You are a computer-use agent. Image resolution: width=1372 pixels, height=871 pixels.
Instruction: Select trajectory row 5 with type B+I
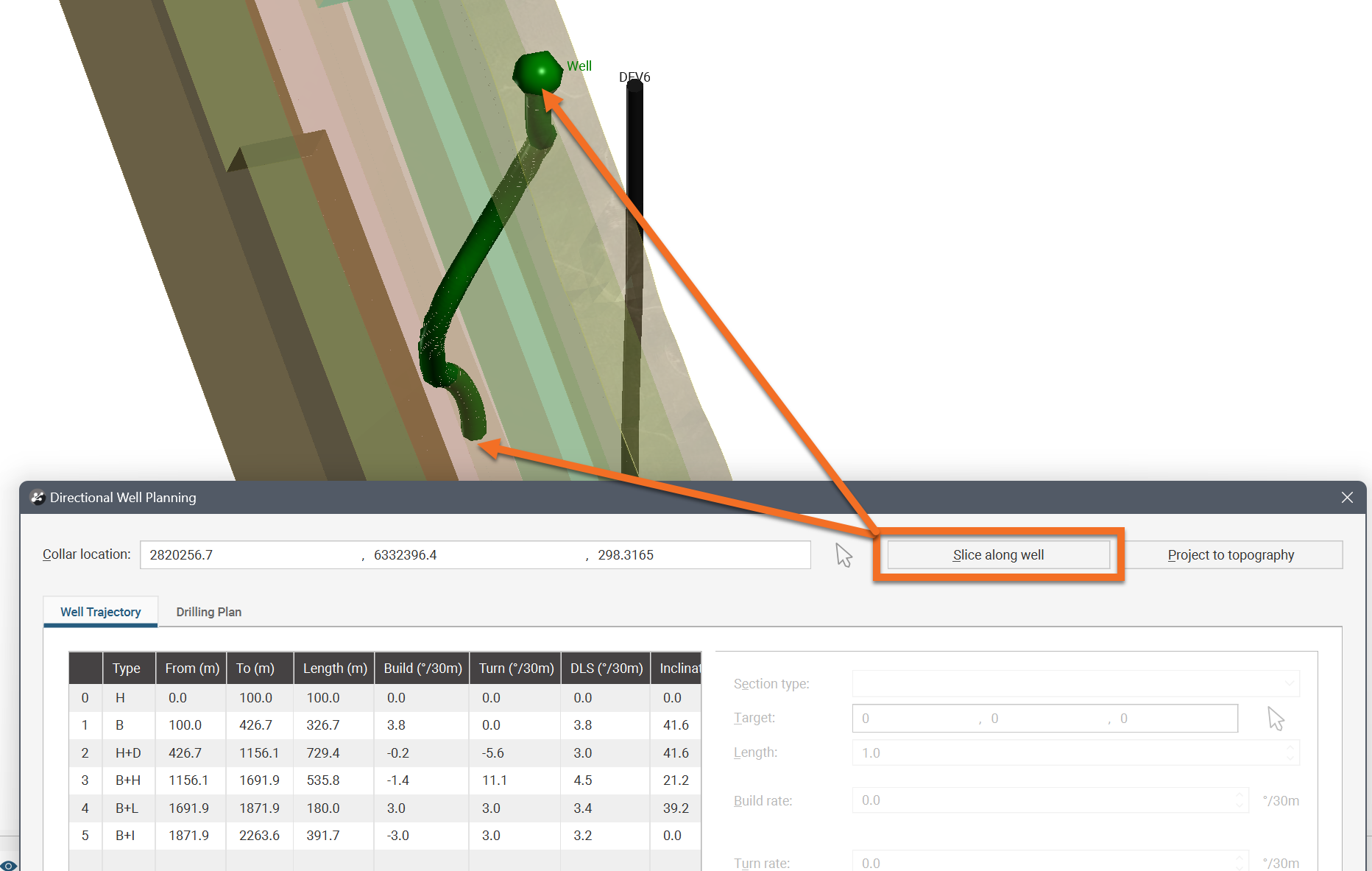pyautogui.click(x=294, y=836)
